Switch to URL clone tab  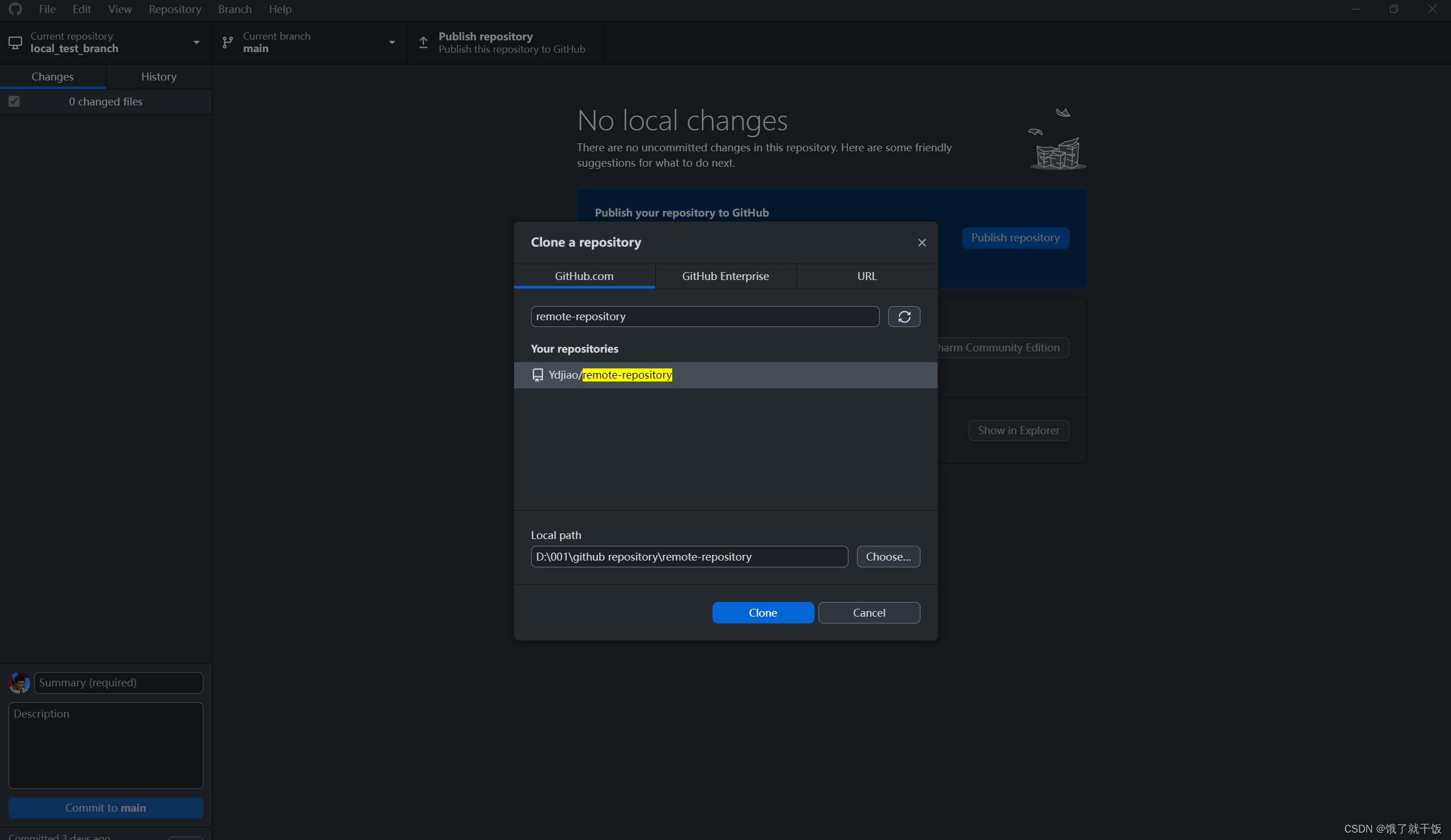[866, 275]
